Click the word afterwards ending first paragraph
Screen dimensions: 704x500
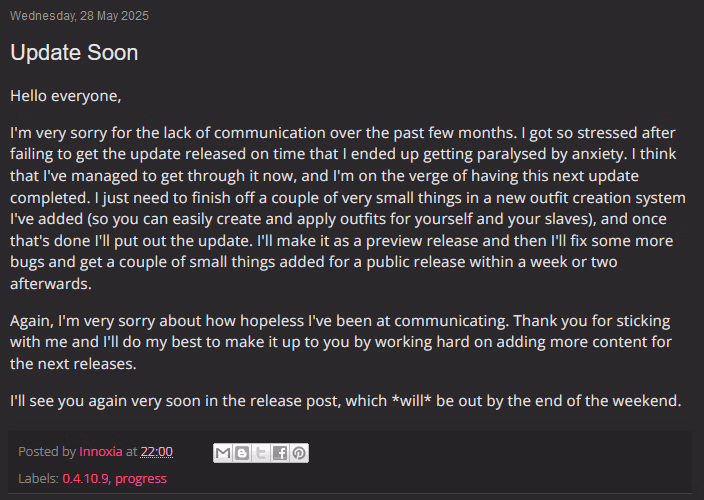pos(51,284)
